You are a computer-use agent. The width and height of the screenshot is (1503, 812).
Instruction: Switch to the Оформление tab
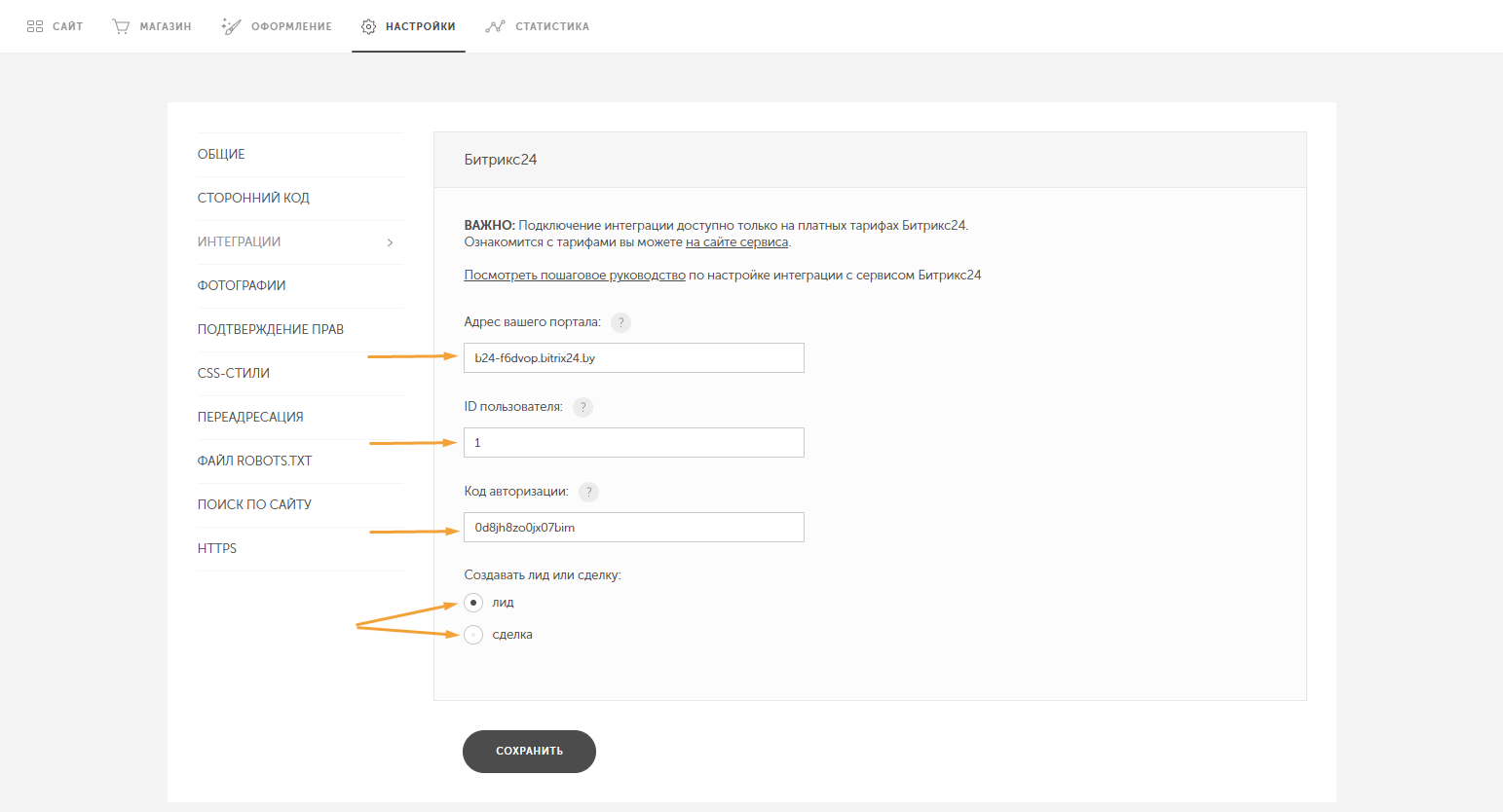[277, 26]
